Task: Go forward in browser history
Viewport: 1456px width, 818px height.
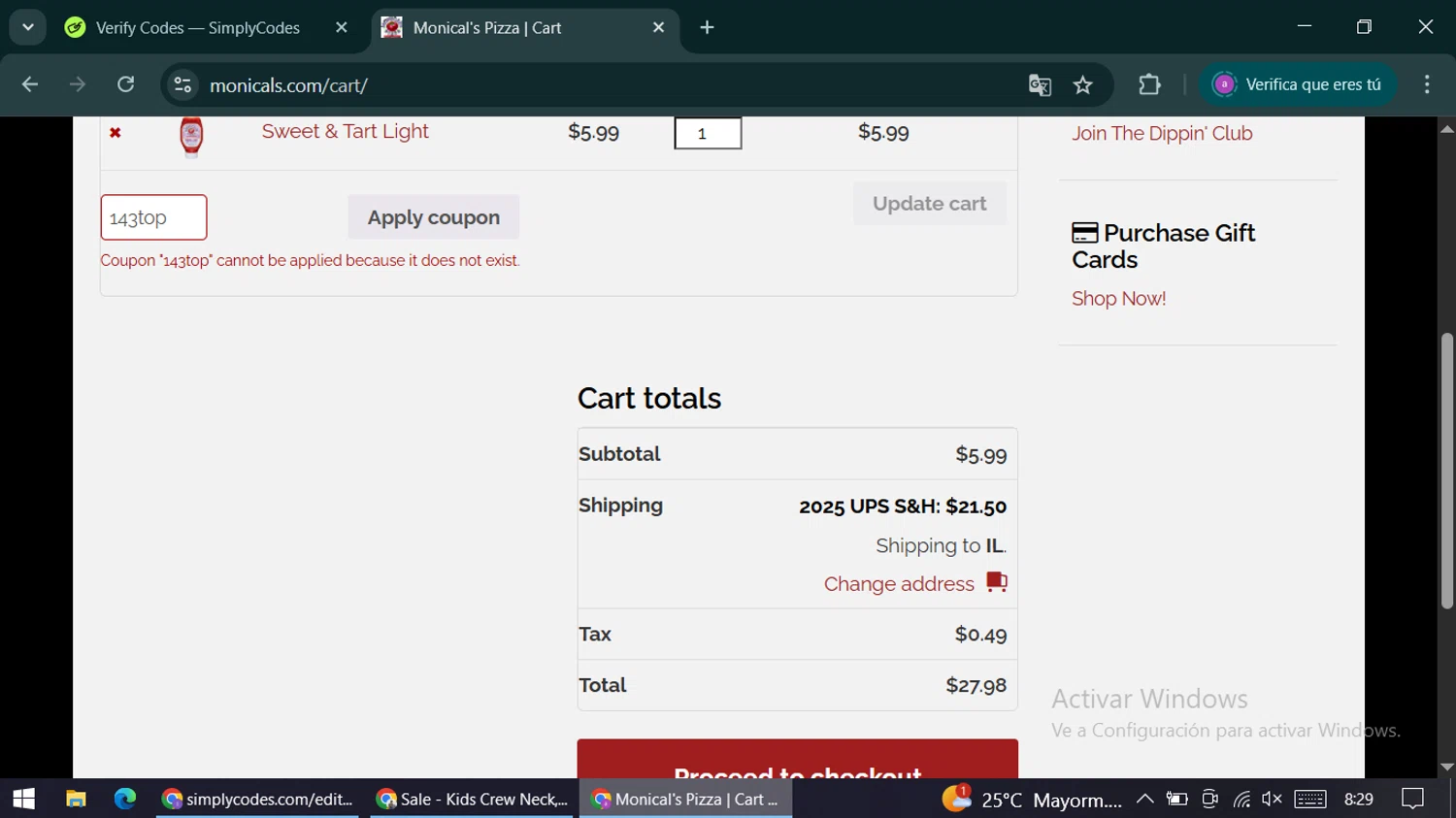Action: pos(78,85)
